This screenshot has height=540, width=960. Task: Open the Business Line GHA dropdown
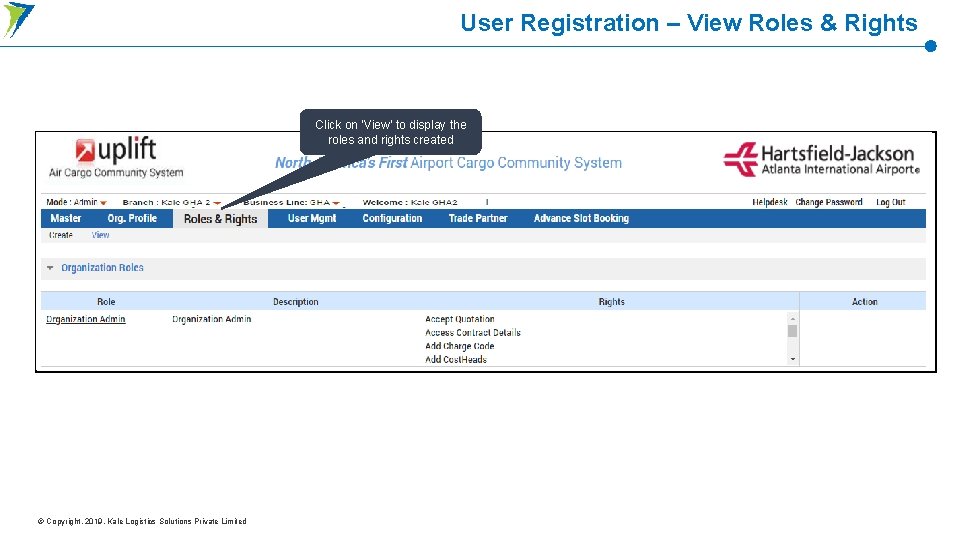click(x=336, y=203)
